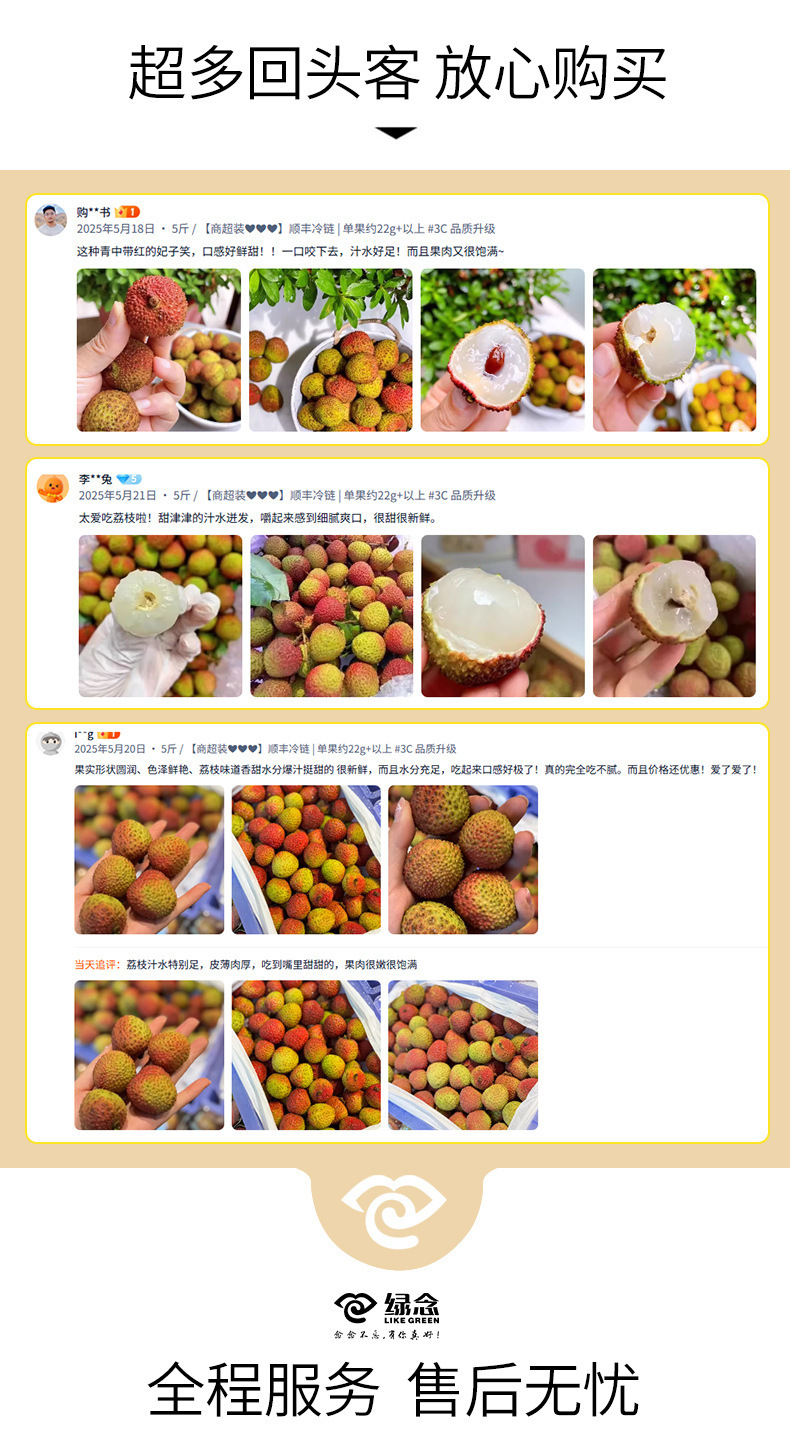Click the black down arrow below the headline
The image size is (790, 1452).
pos(396,132)
